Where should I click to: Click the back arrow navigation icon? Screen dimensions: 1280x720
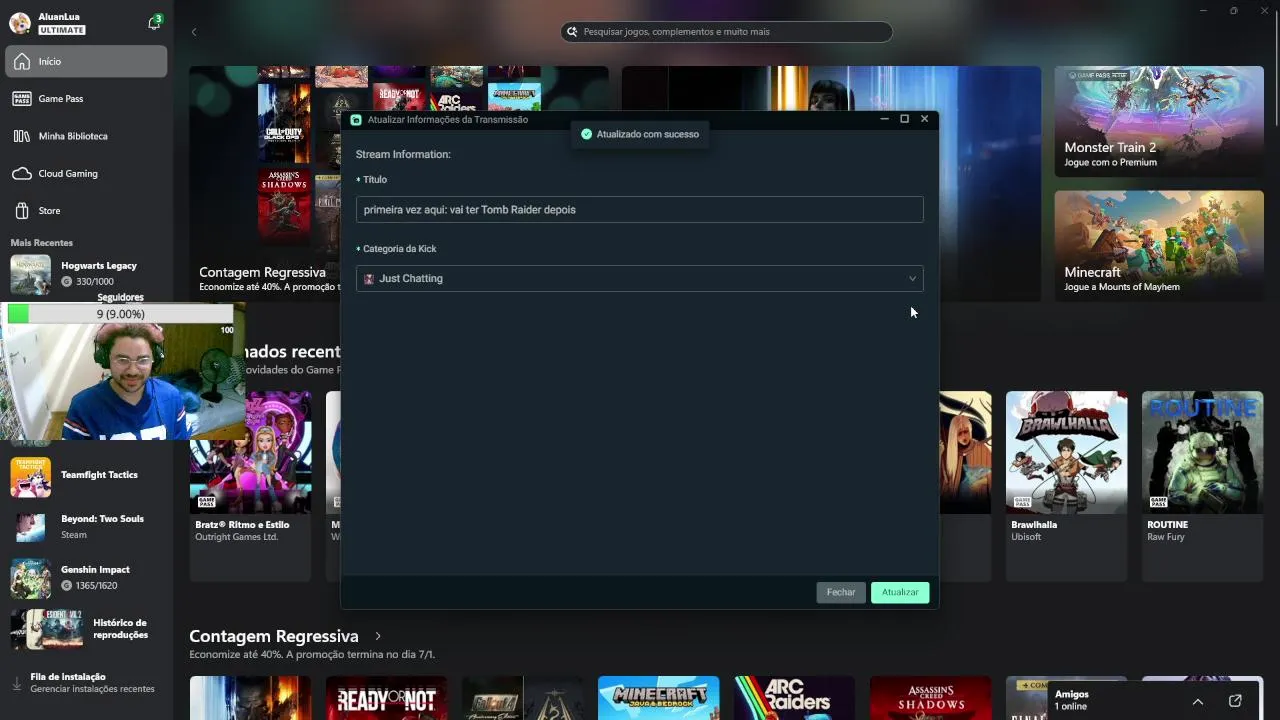194,32
